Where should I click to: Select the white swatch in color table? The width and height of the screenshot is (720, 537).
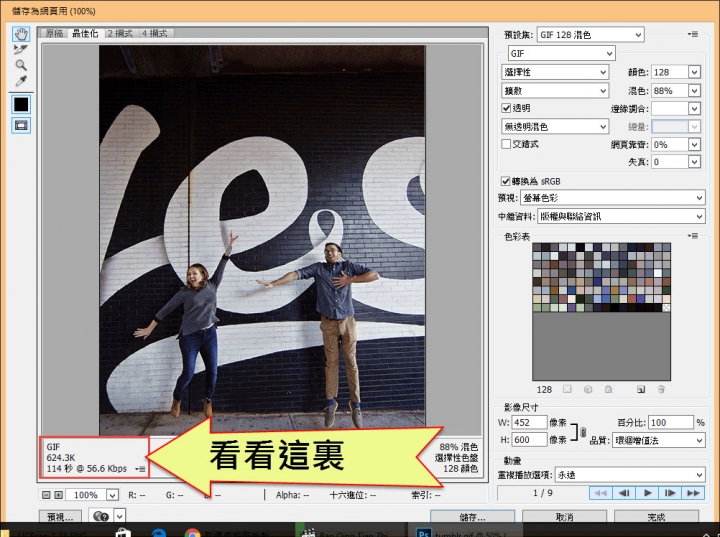pyautogui.click(x=658, y=273)
